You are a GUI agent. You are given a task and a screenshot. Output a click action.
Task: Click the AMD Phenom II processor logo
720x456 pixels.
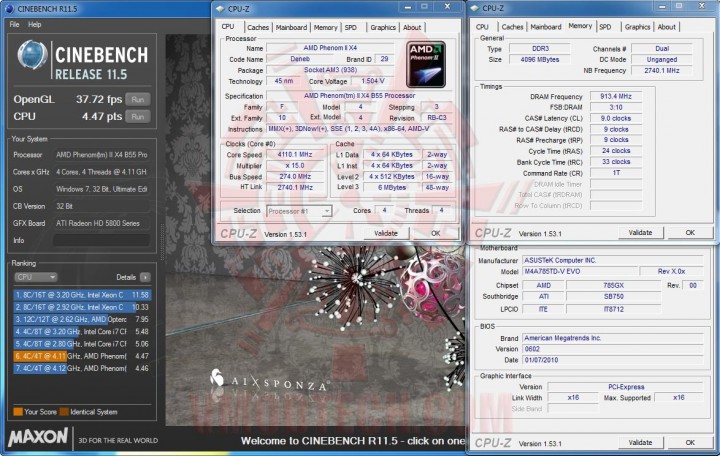426,64
